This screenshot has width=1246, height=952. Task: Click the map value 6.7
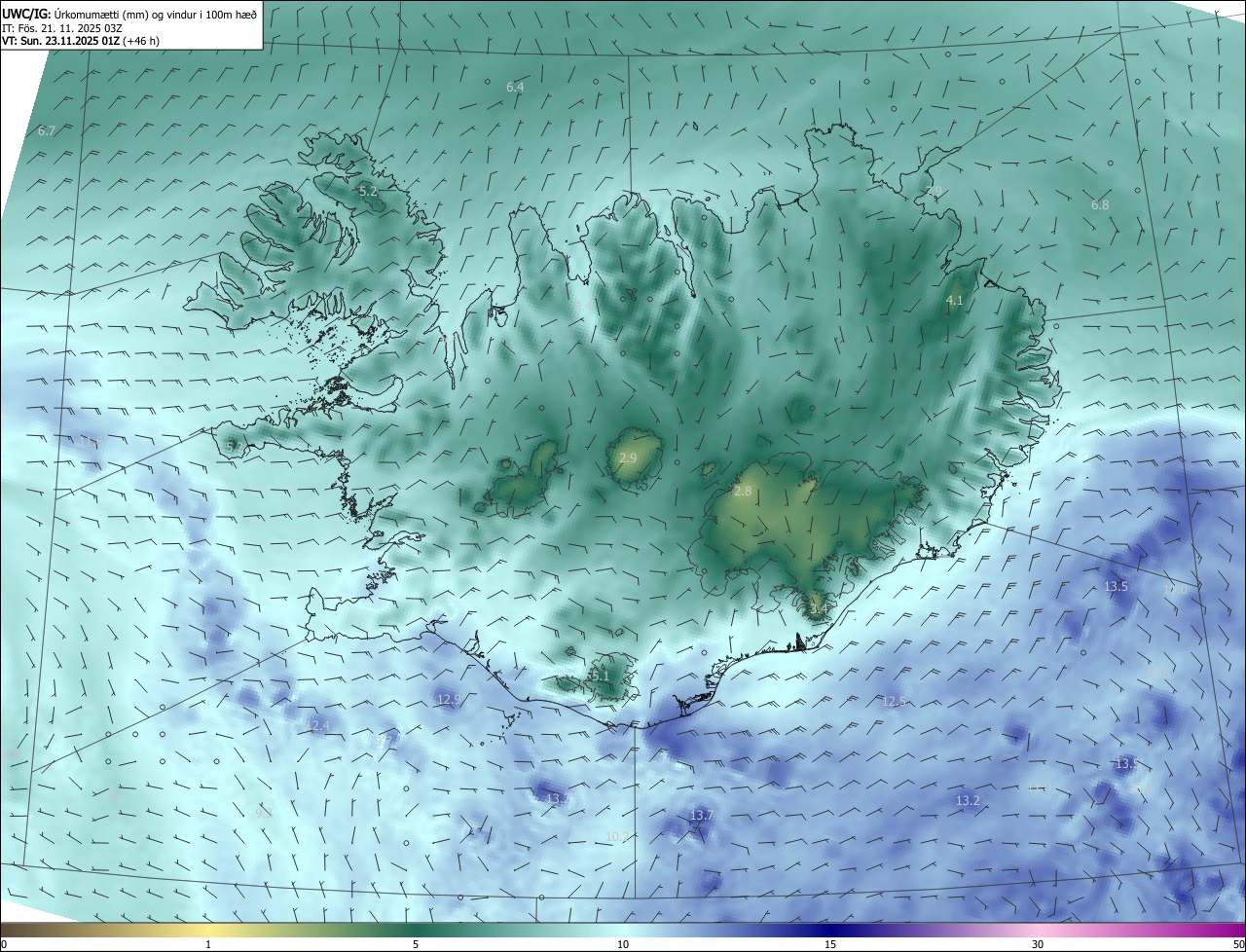point(46,131)
